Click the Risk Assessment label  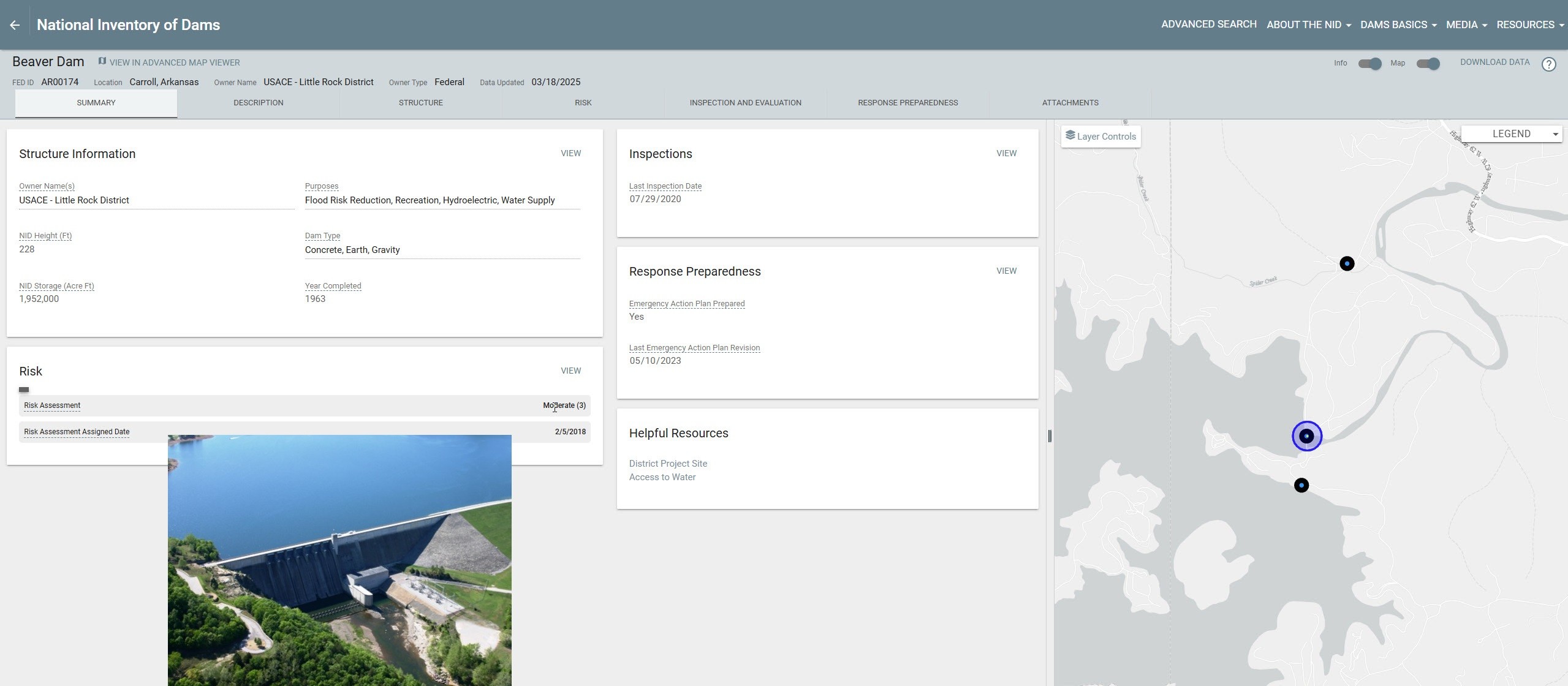pyautogui.click(x=52, y=405)
